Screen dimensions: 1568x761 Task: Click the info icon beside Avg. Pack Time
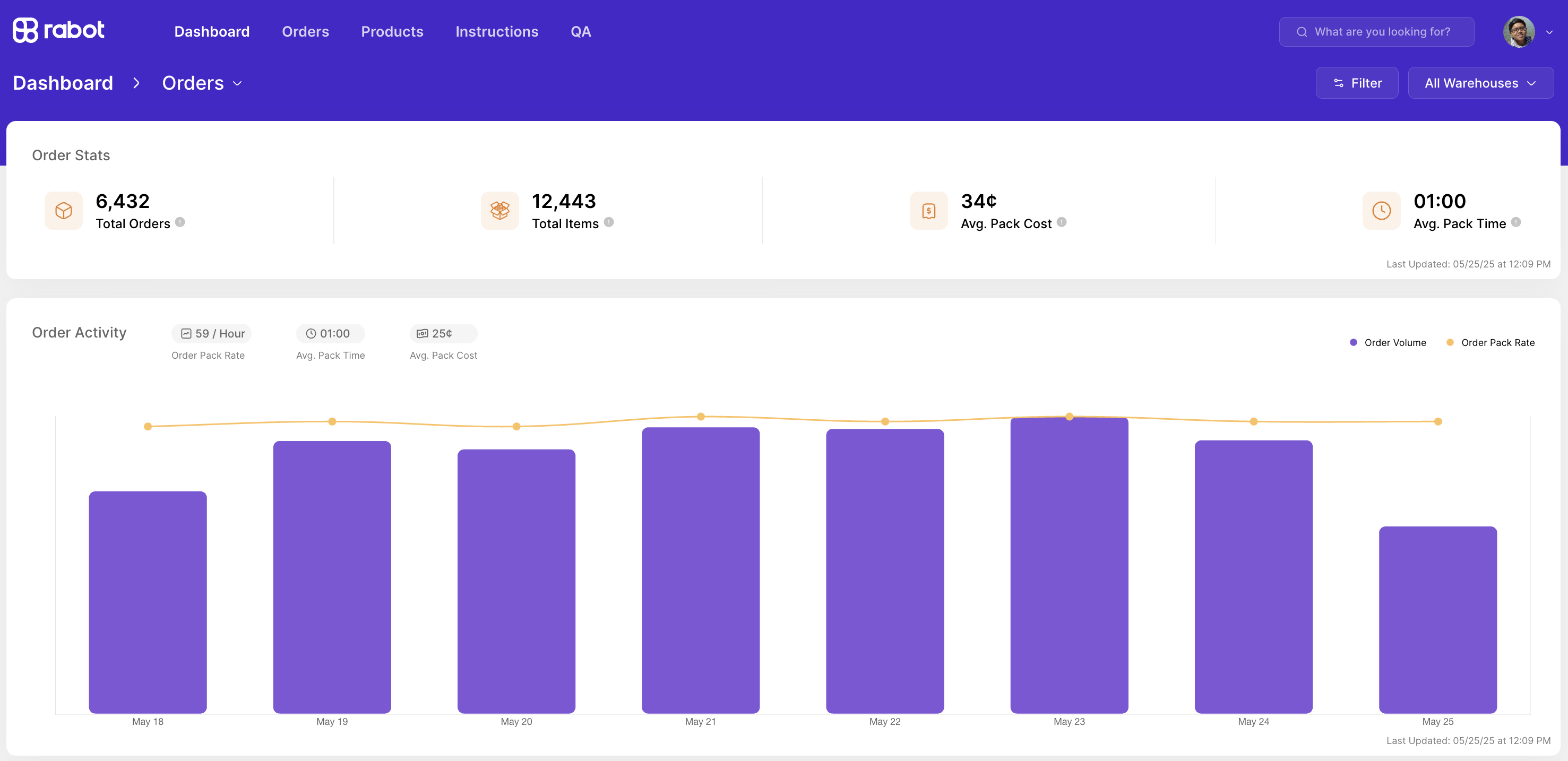[x=1515, y=222]
